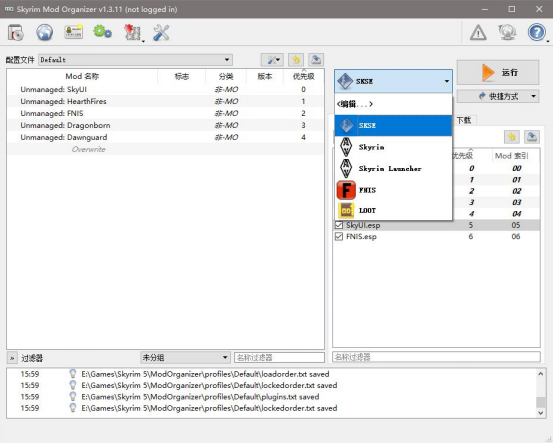This screenshot has height=446, width=553.
Task: Expand the 过滤器 filter panel arrow
Action: tap(12, 358)
